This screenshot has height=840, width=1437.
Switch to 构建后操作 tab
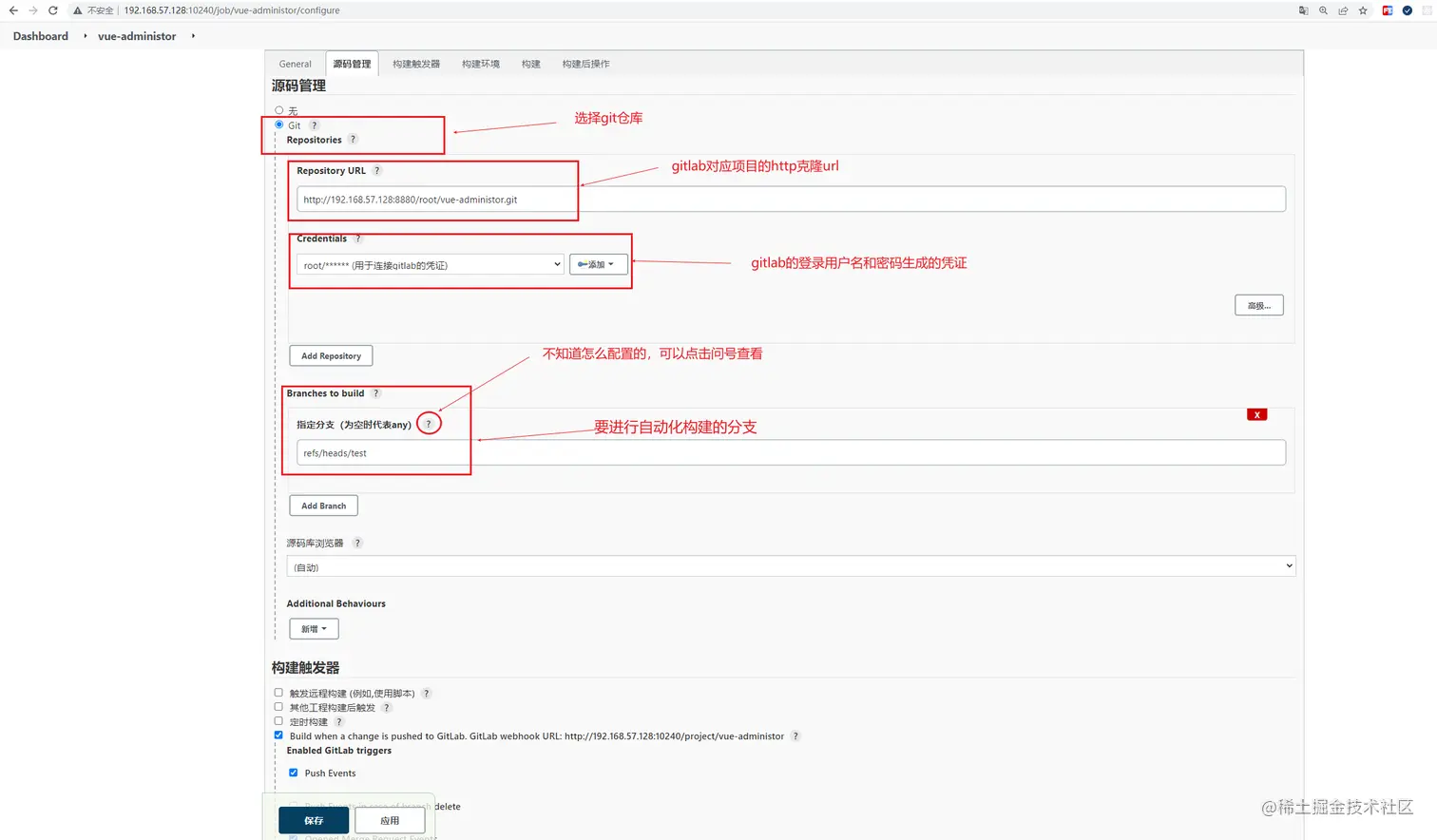click(585, 64)
